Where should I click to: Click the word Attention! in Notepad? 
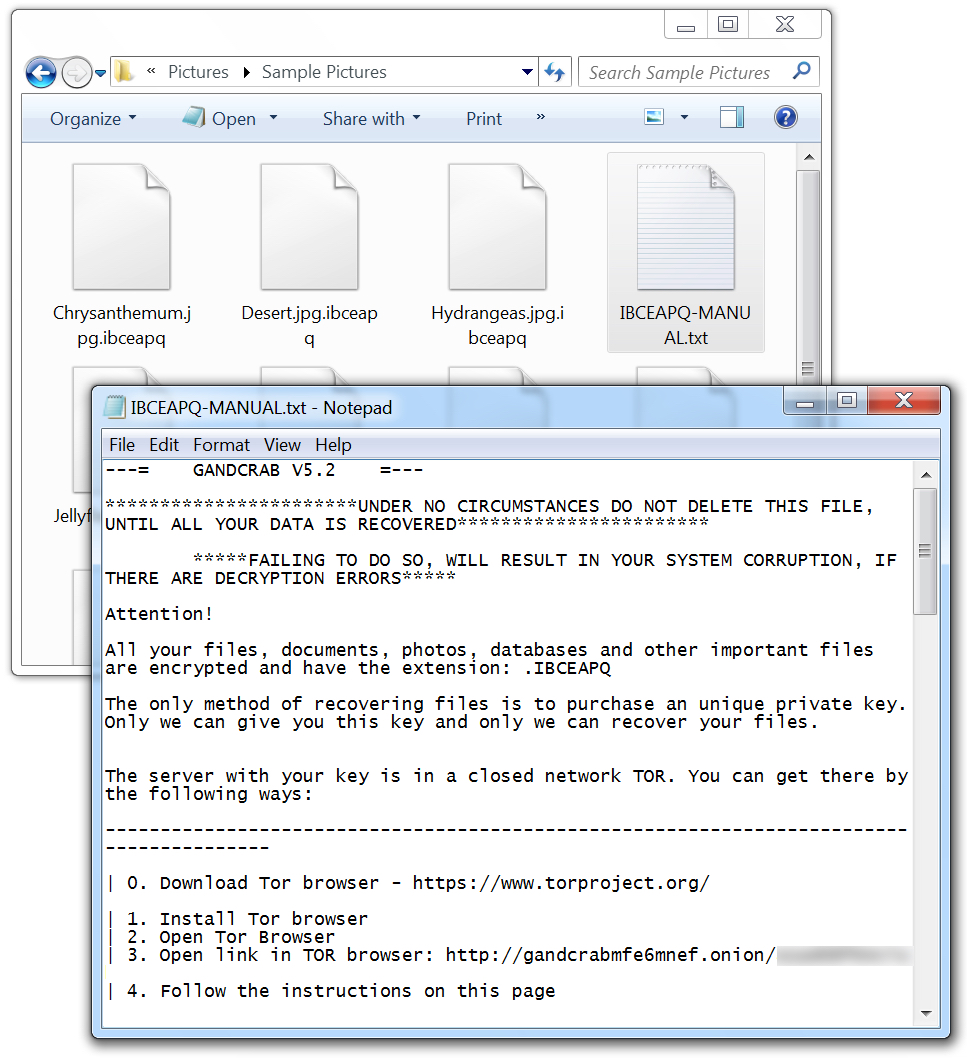pyautogui.click(x=159, y=614)
